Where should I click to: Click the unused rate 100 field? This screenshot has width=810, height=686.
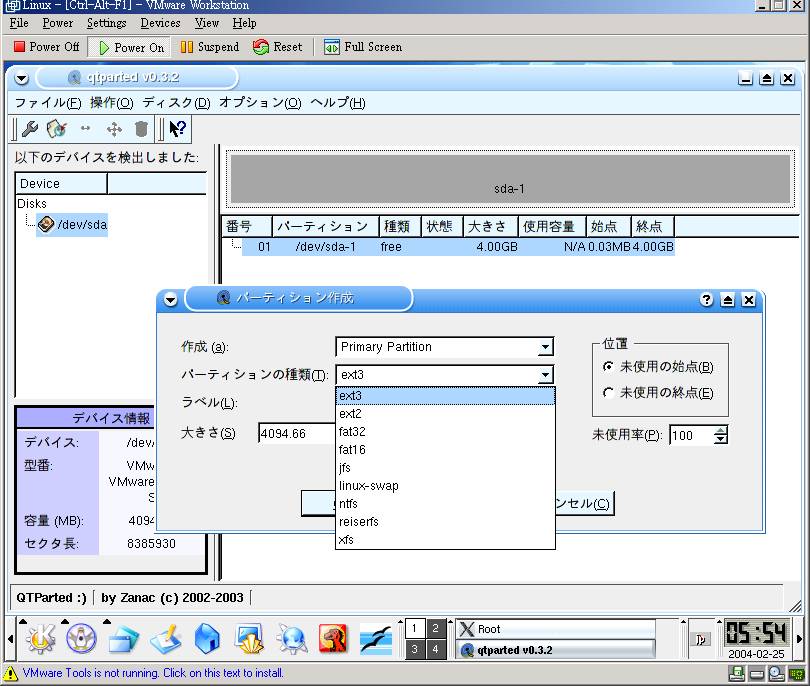pyautogui.click(x=691, y=435)
